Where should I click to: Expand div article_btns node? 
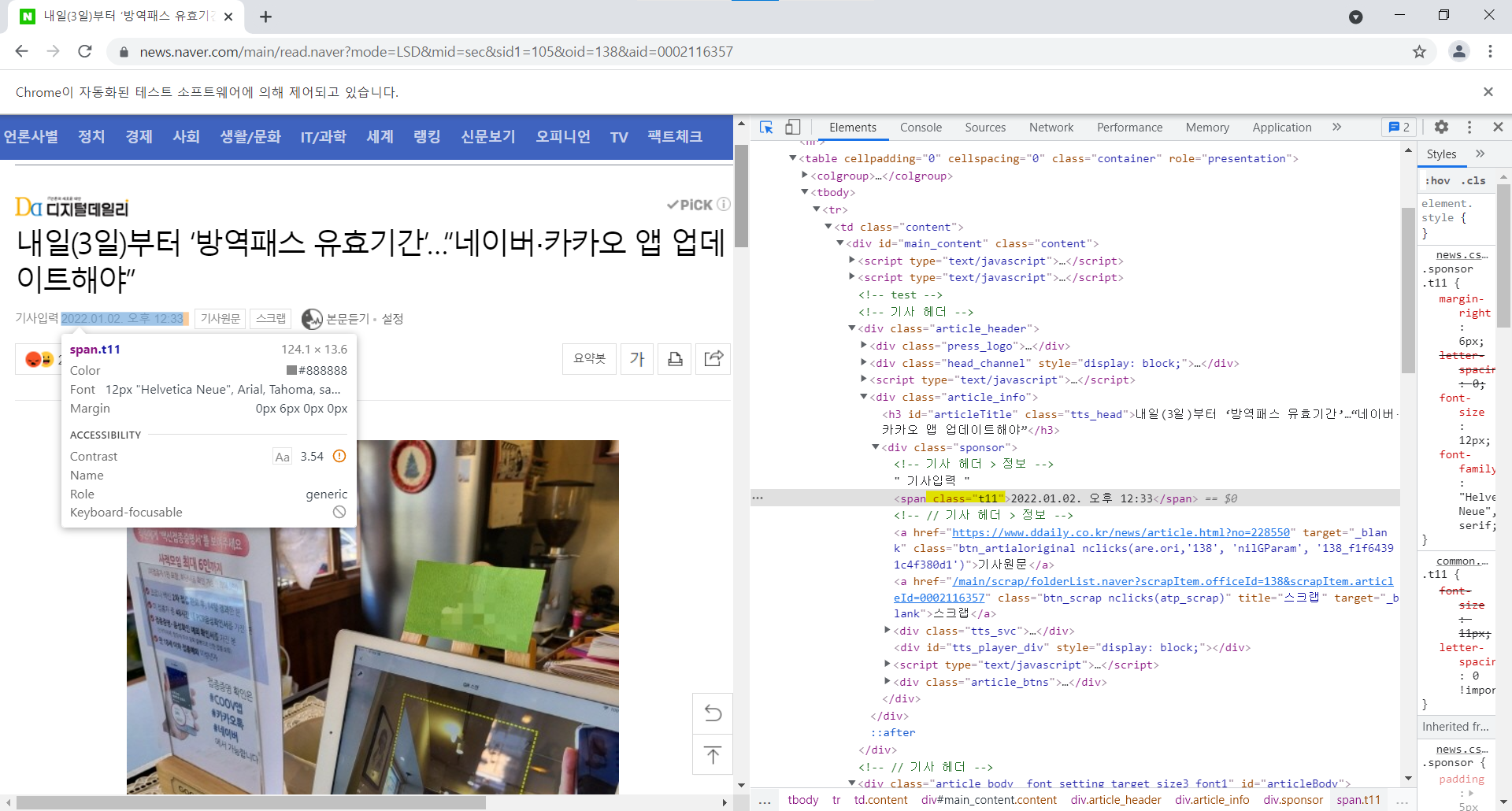click(x=888, y=681)
